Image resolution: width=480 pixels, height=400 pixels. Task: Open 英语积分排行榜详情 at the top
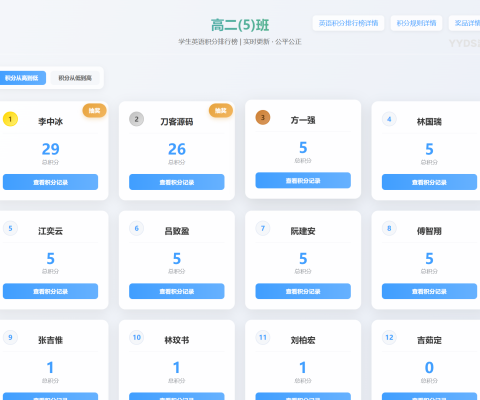pos(348,23)
